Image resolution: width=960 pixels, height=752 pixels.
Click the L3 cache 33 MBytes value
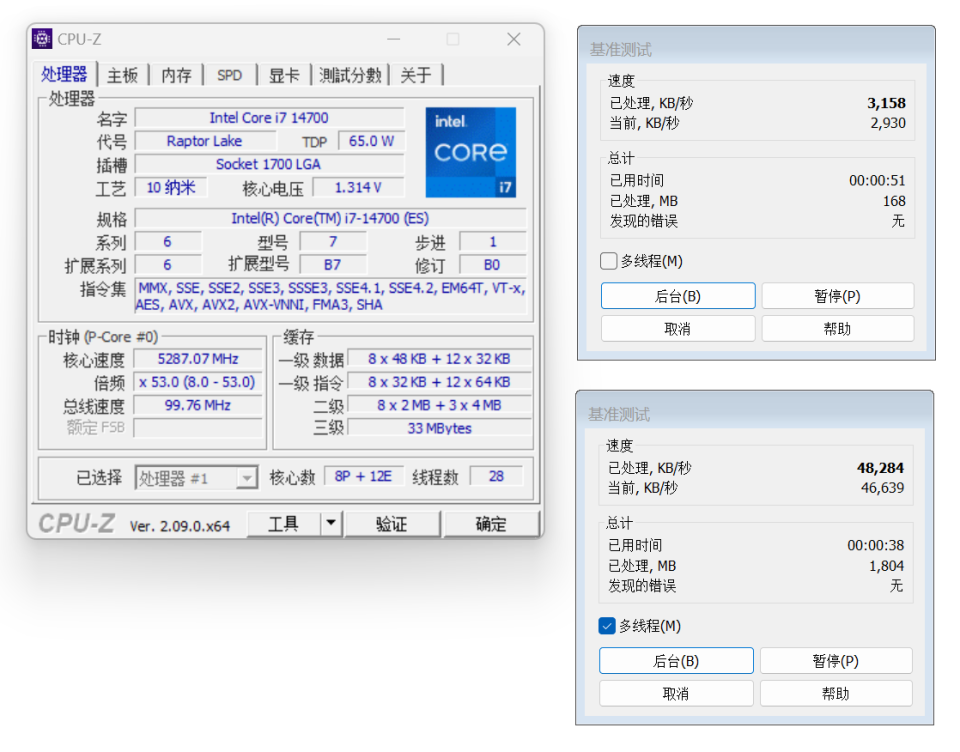[439, 428]
